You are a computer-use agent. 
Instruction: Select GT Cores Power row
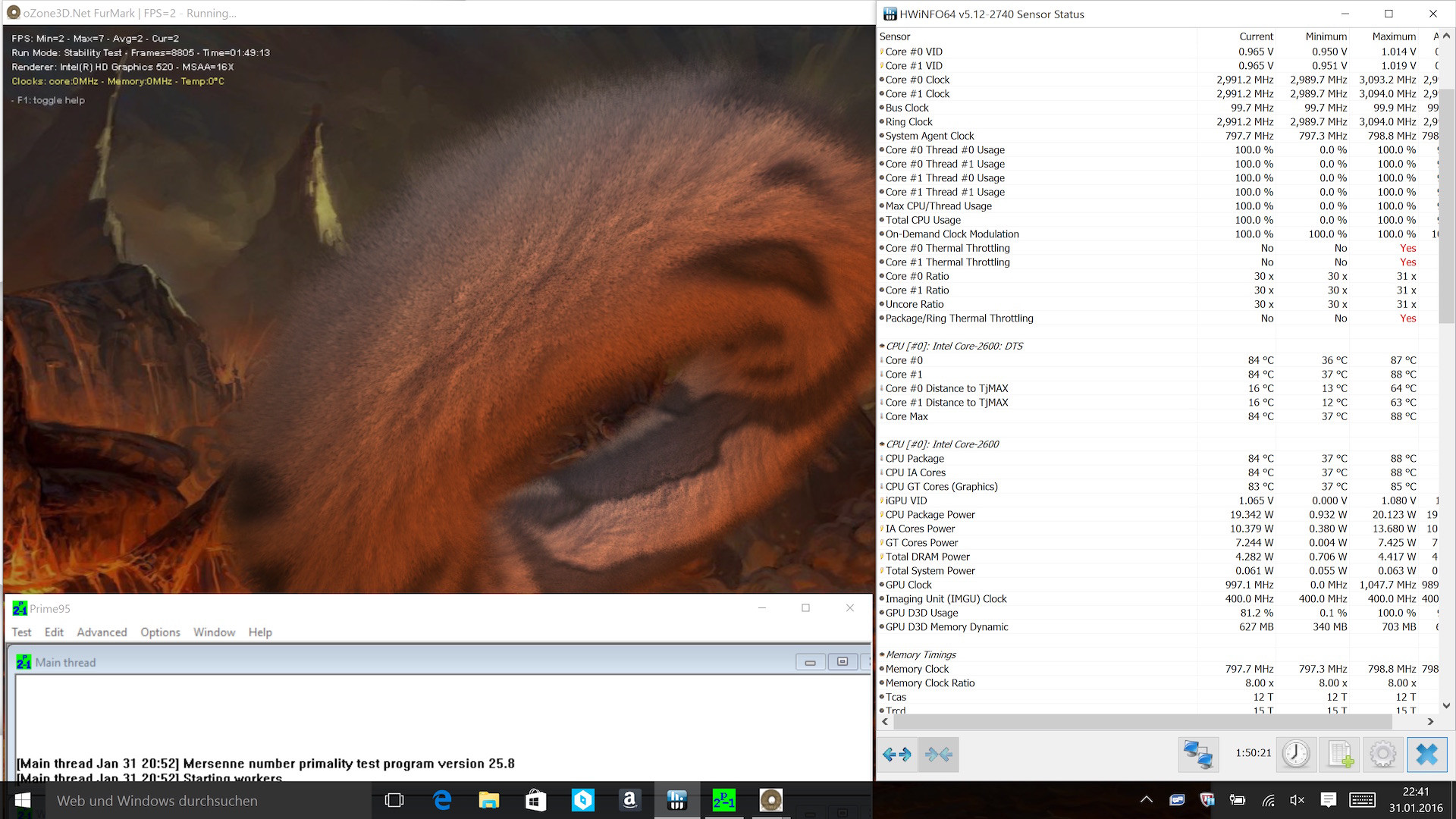click(x=1158, y=543)
